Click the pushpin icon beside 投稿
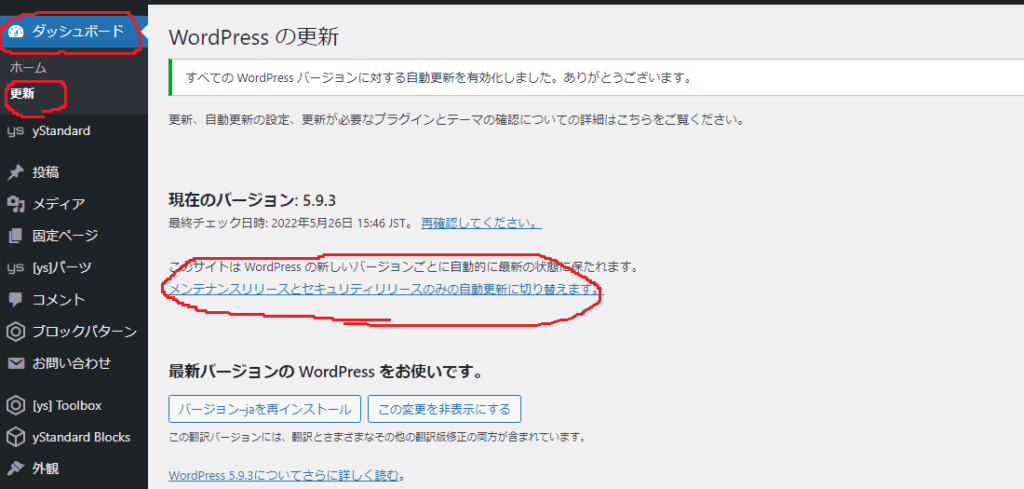This screenshot has width=1024, height=489. 16,173
